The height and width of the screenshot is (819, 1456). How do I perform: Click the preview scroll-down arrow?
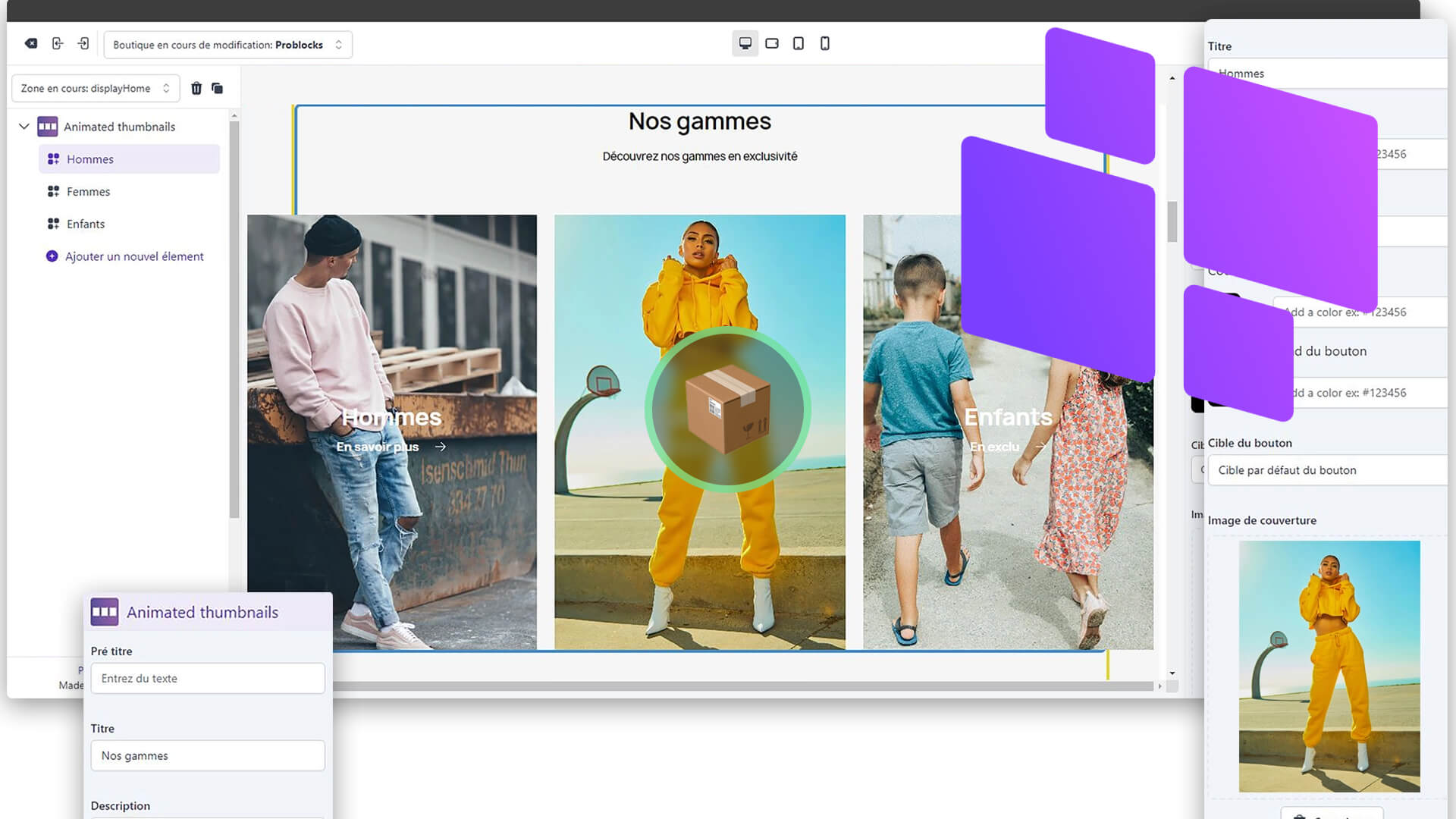[1172, 673]
